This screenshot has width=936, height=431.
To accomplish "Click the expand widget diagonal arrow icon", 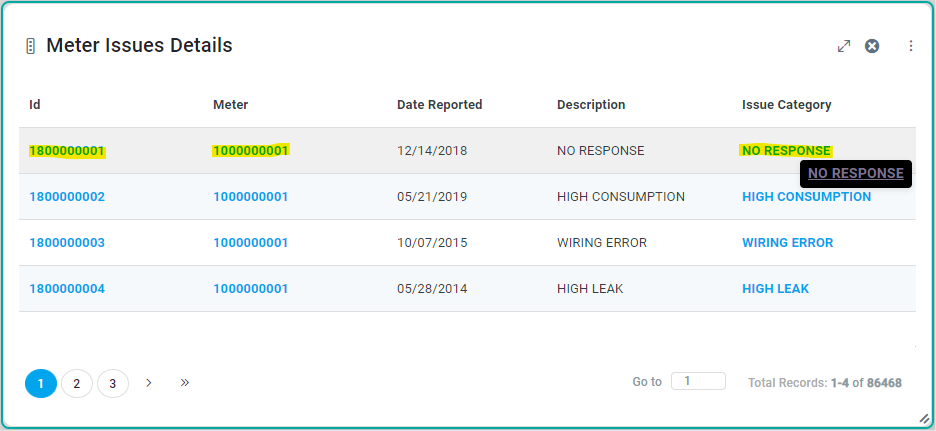I will point(844,46).
